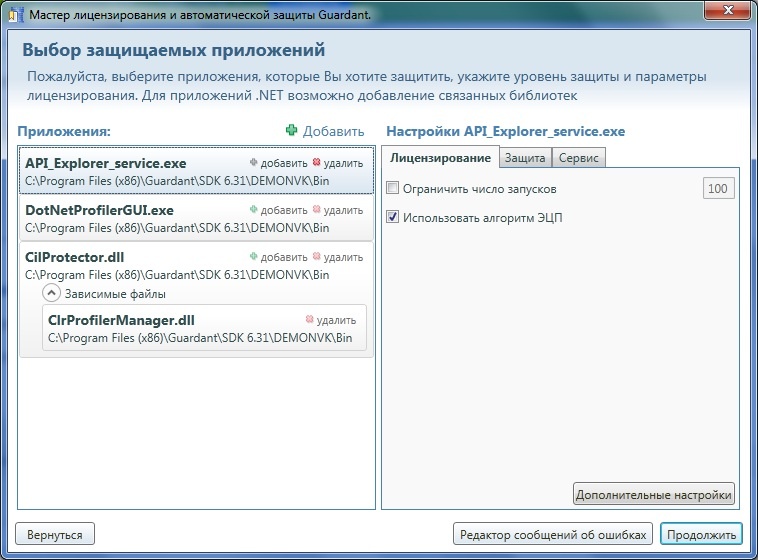Click the launch count field showing 100
This screenshot has height=560, width=758.
(x=718, y=188)
